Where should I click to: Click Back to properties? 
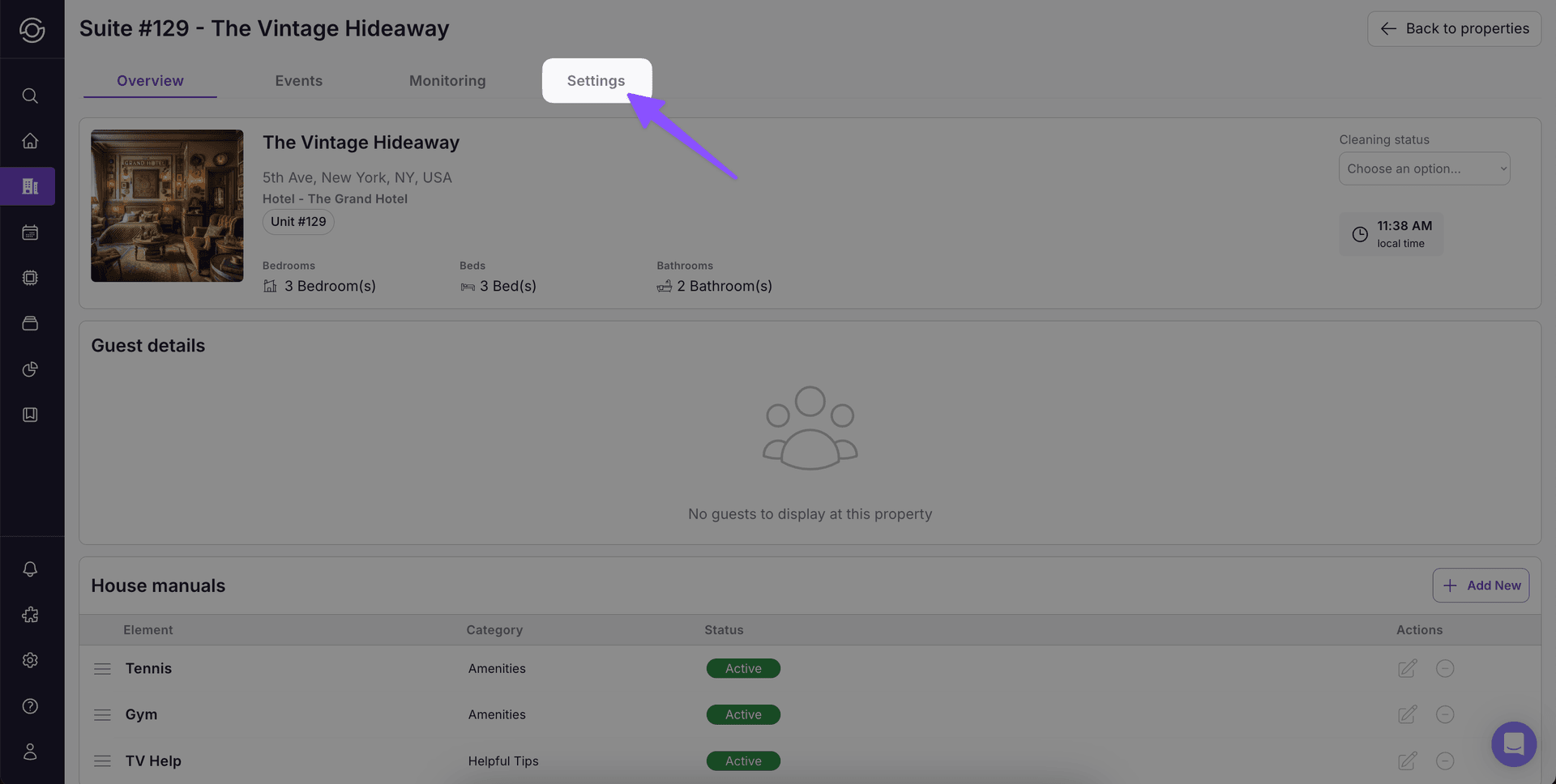click(x=1454, y=28)
